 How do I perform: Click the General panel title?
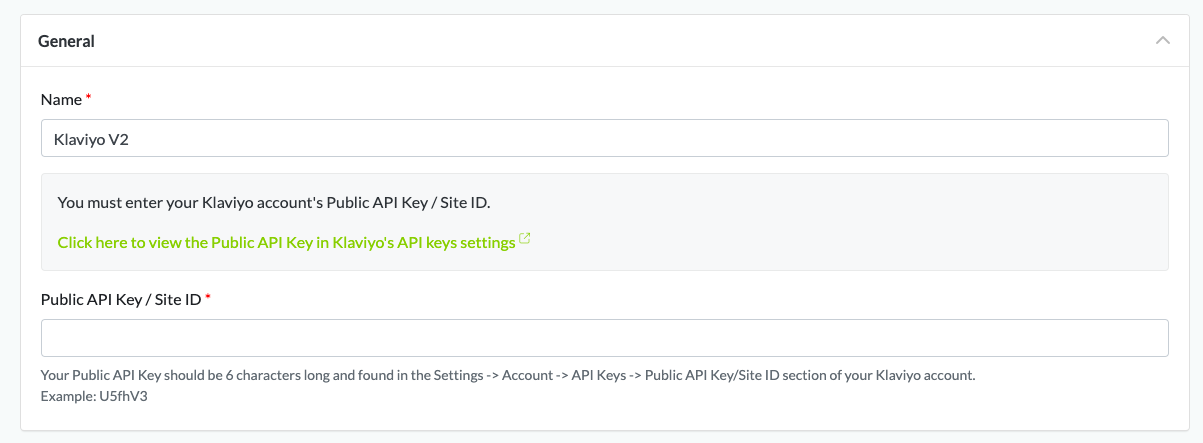(66, 41)
